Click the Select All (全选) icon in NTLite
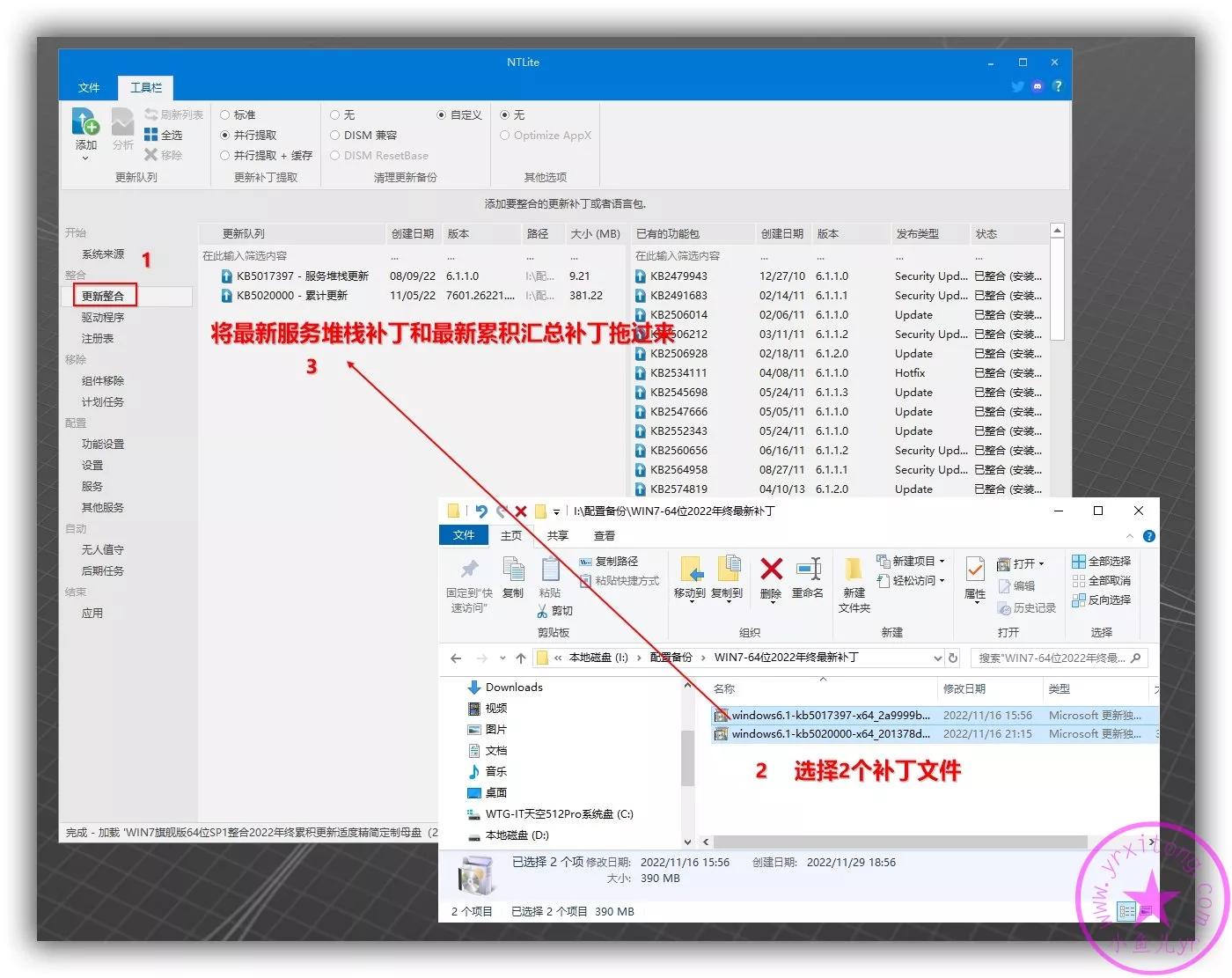Viewport: 1232px width, 978px height. pyautogui.click(x=151, y=135)
